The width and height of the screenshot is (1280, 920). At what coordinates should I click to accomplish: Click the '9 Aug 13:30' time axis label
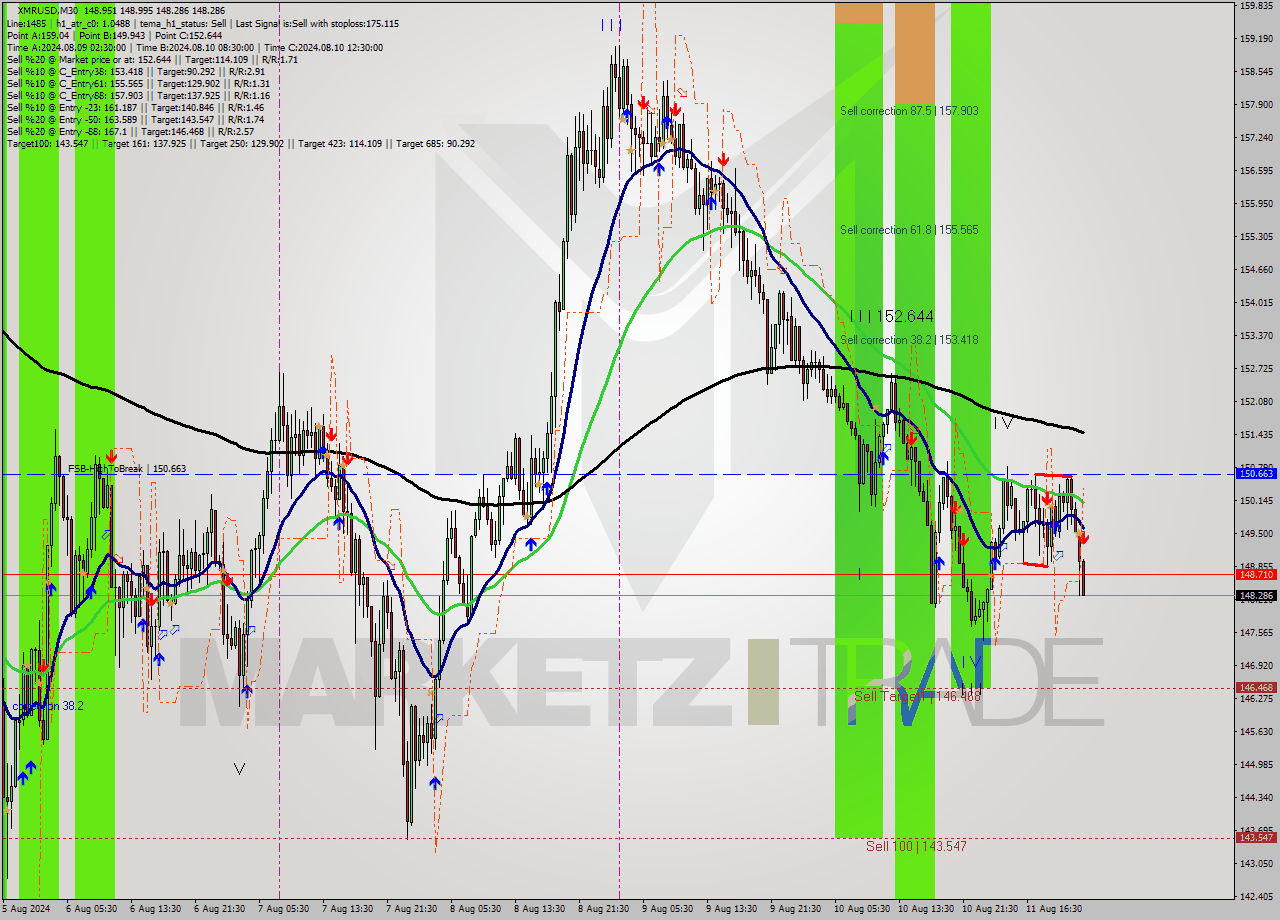pyautogui.click(x=731, y=909)
